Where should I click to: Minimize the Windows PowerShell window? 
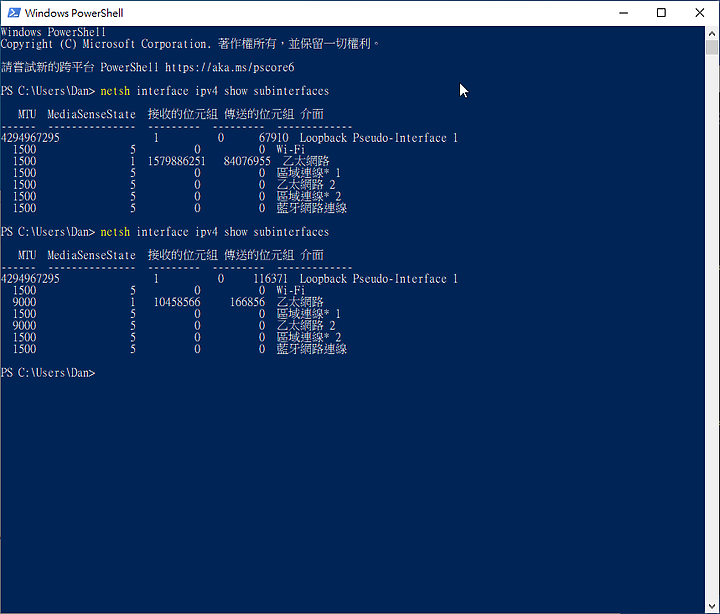coord(623,13)
